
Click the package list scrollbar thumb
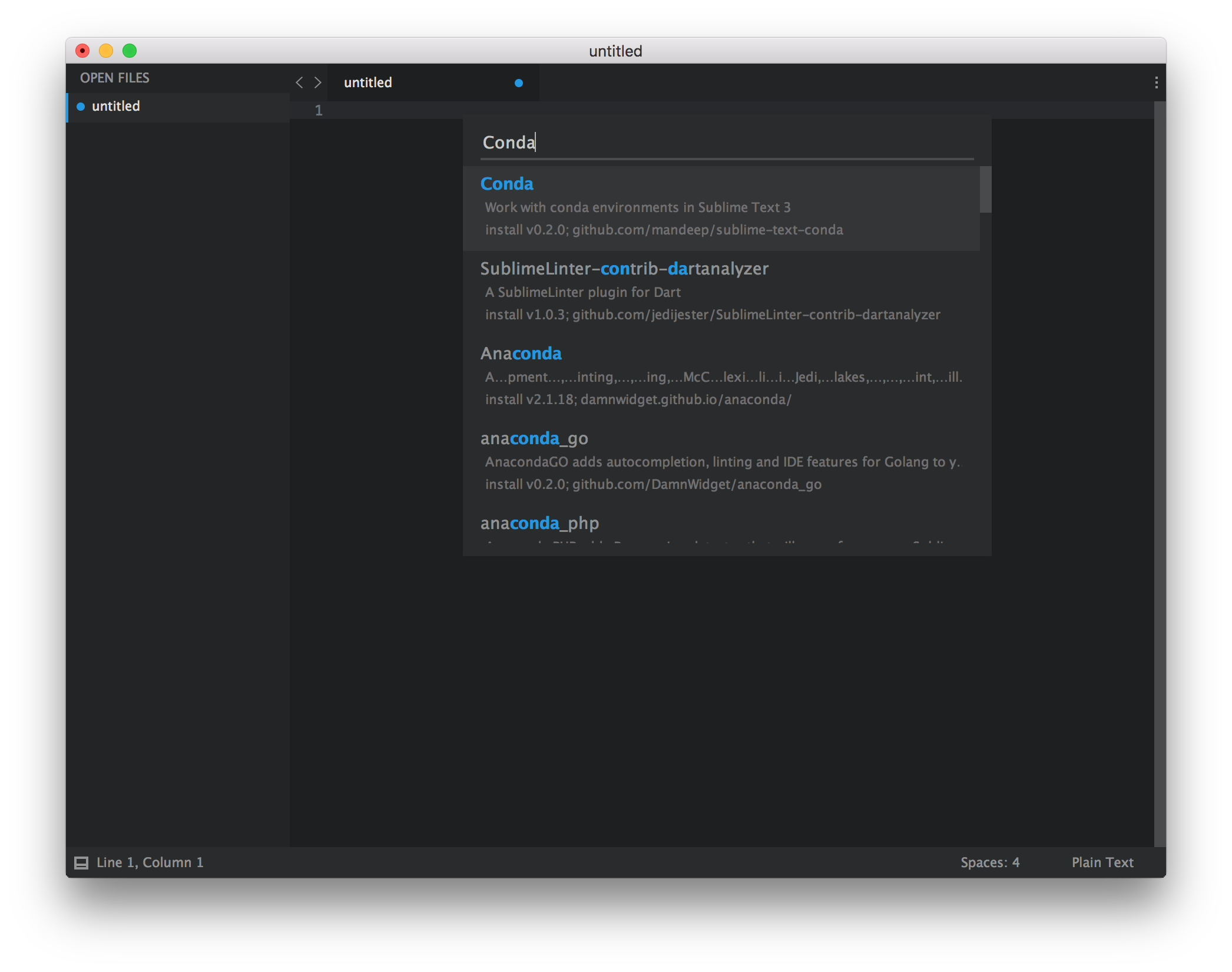tap(985, 189)
